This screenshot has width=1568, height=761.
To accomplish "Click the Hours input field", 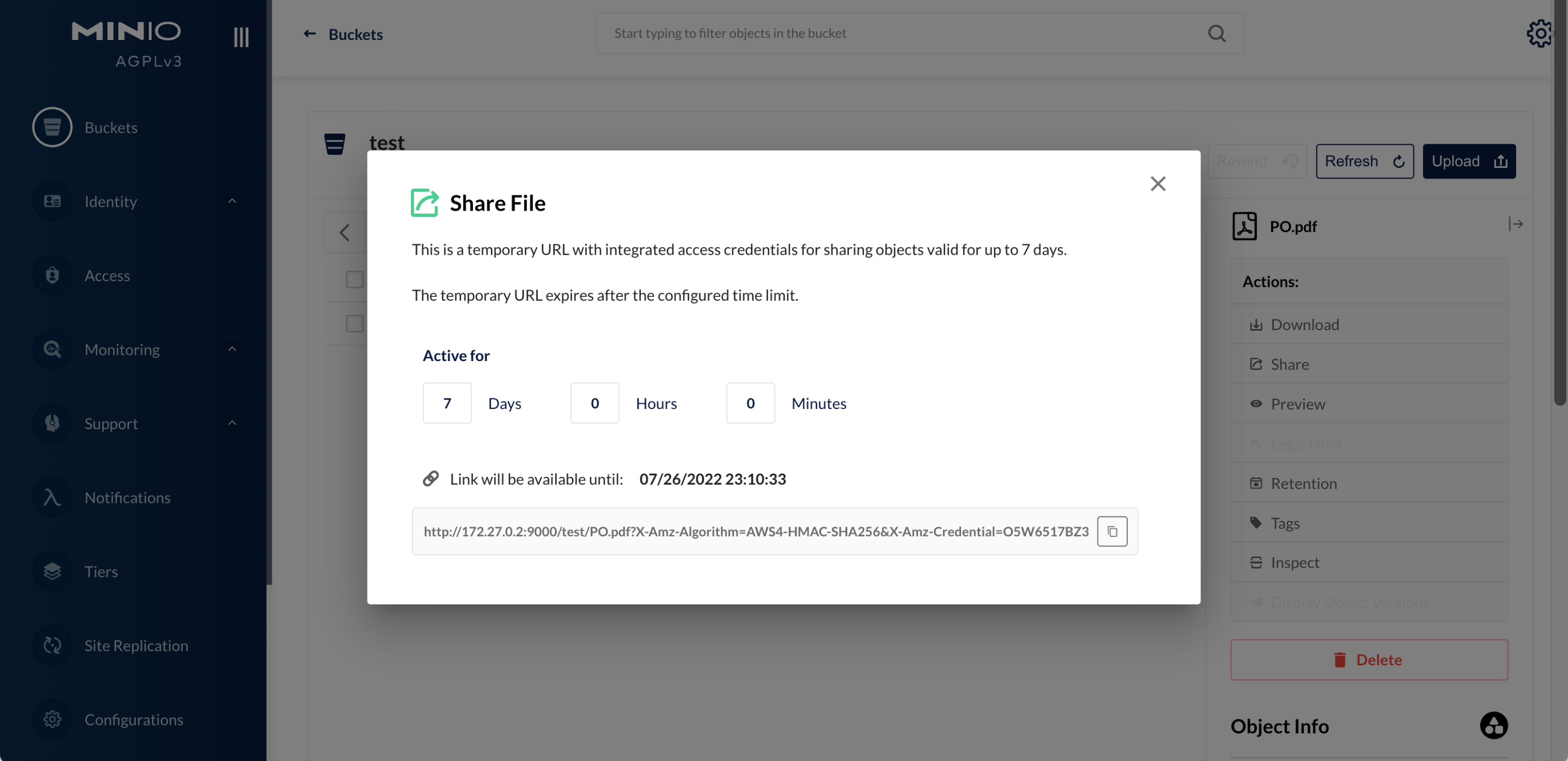I will pyautogui.click(x=594, y=403).
